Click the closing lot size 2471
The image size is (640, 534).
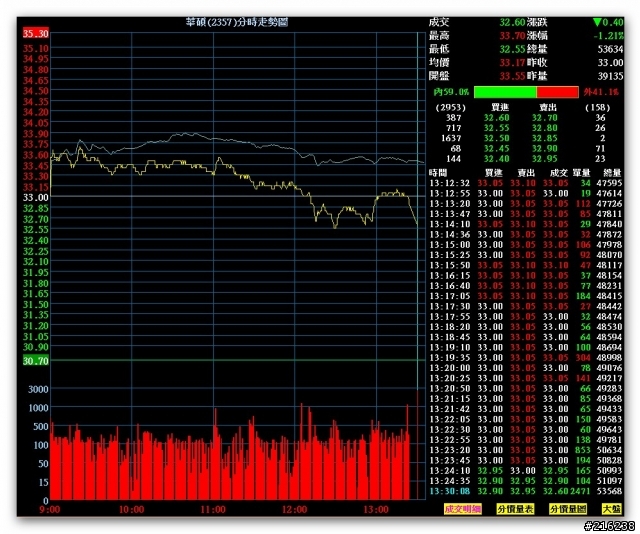coord(580,492)
